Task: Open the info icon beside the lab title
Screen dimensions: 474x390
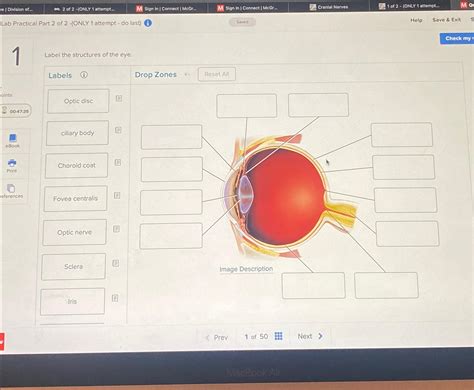Action: 148,23
